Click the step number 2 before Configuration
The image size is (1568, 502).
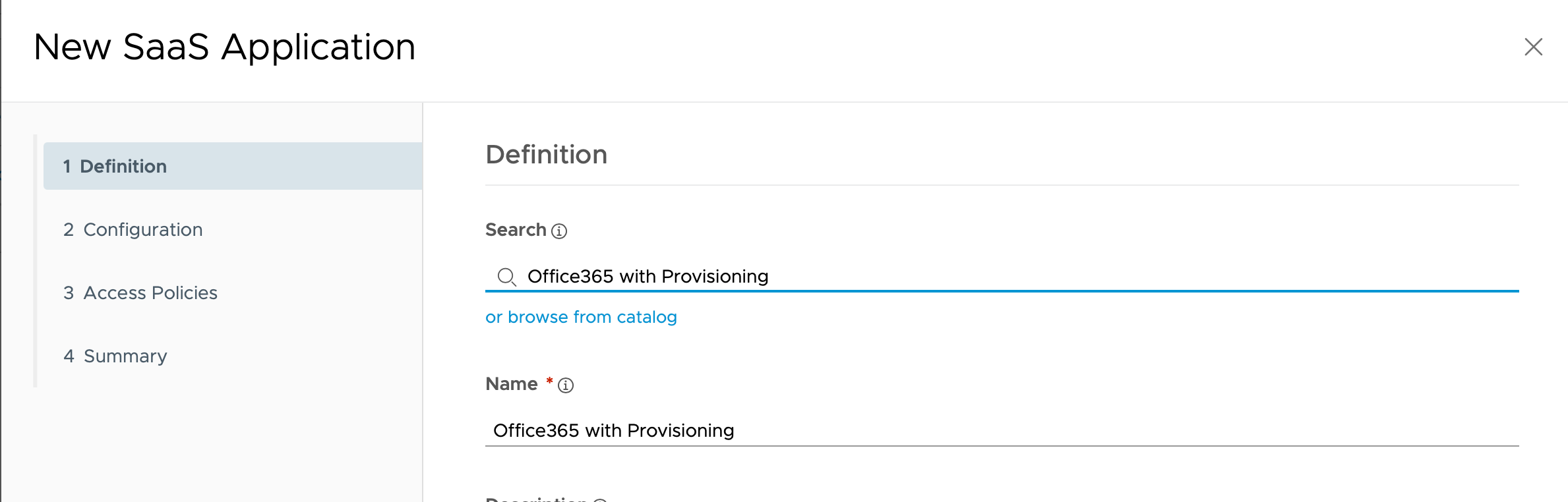click(x=69, y=229)
